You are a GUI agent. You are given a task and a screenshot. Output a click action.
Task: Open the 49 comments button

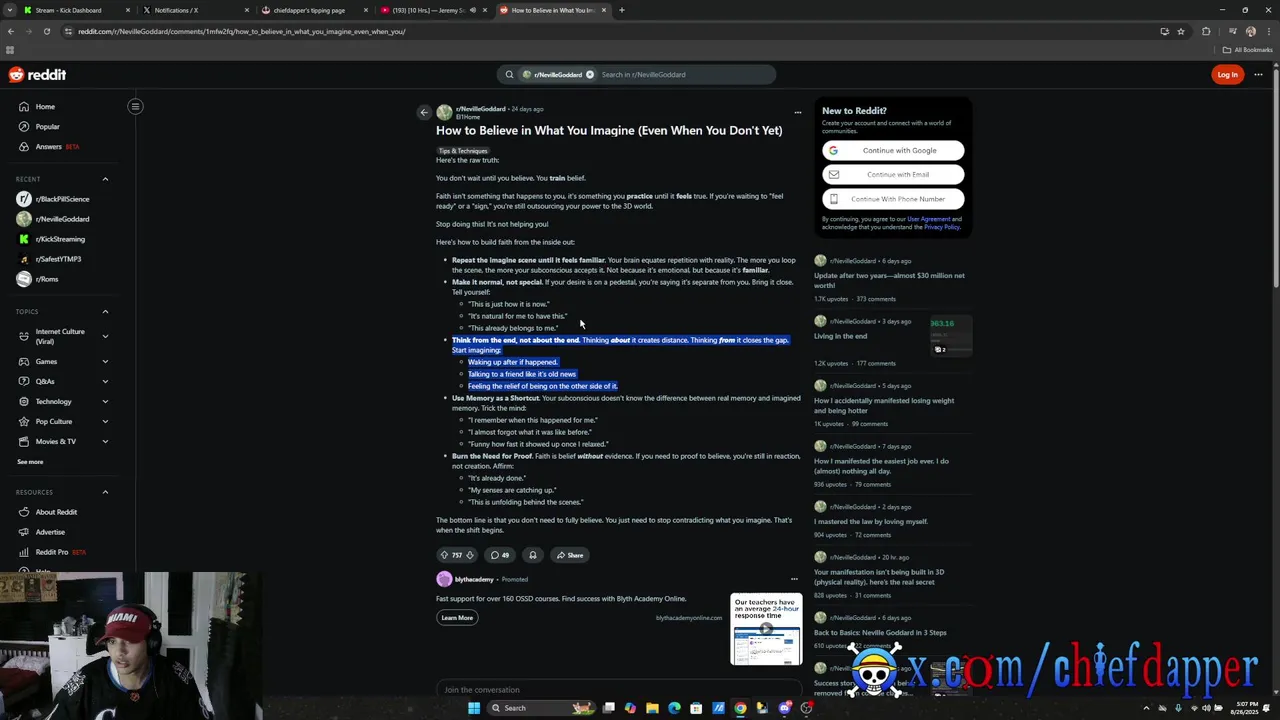point(500,555)
